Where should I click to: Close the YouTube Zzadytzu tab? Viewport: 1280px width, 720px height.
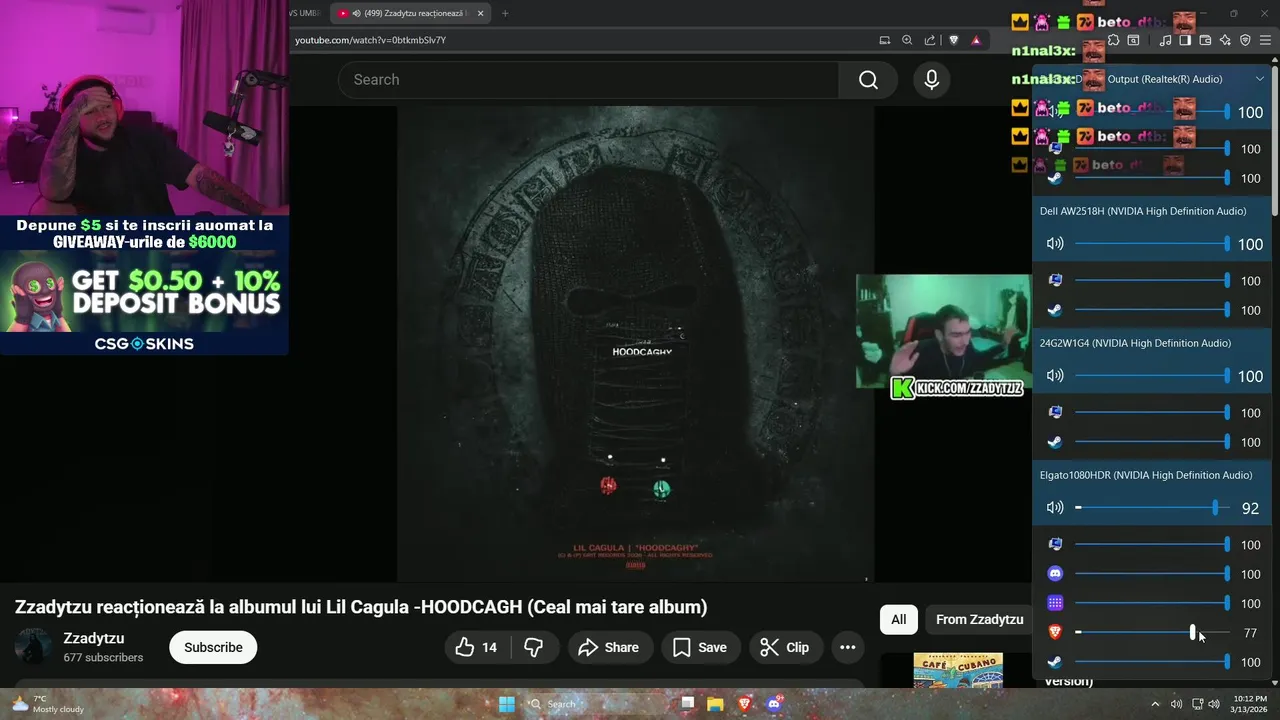[481, 13]
